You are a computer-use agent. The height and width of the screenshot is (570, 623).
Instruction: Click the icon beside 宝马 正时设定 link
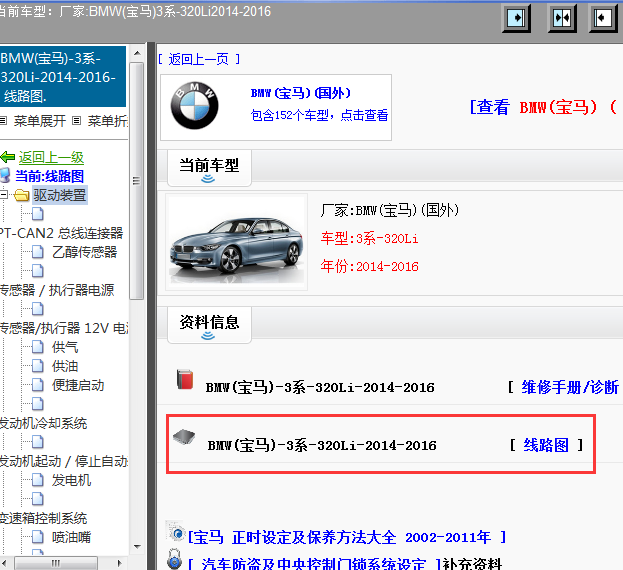click(x=175, y=531)
